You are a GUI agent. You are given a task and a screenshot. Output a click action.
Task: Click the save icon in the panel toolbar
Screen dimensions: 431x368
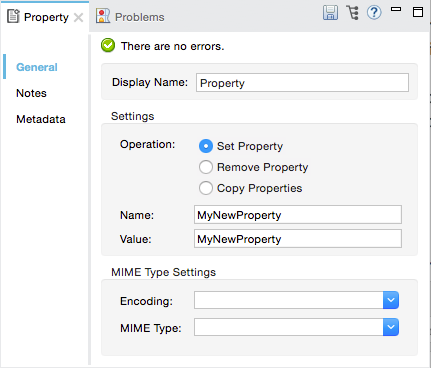[330, 13]
